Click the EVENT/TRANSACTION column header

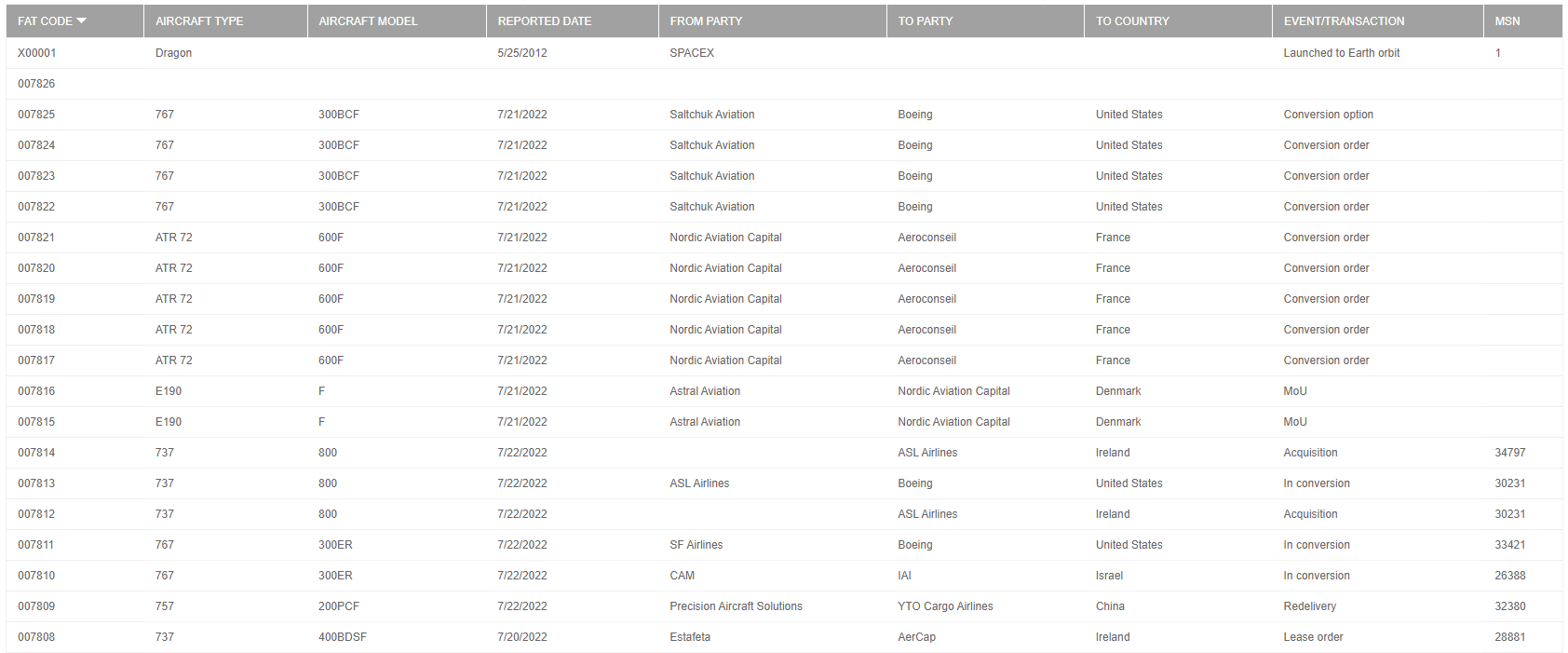pos(1344,21)
